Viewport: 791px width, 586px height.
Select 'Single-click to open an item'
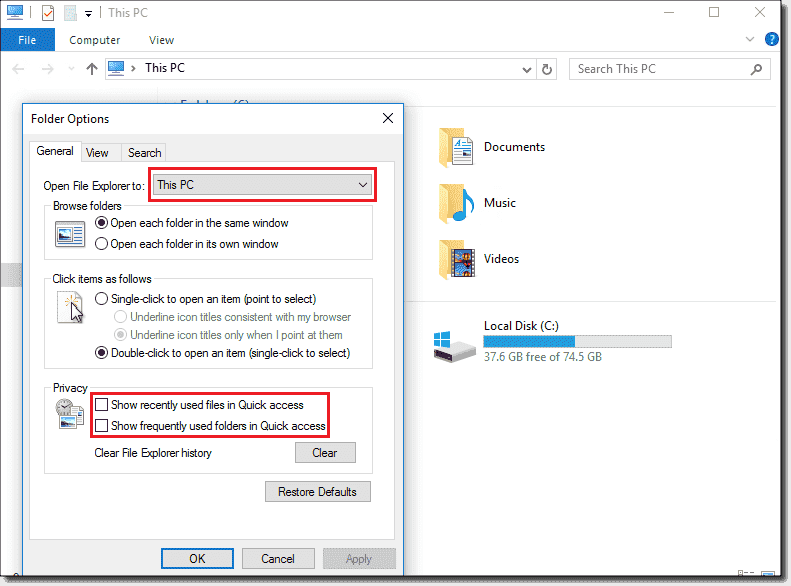205,299
